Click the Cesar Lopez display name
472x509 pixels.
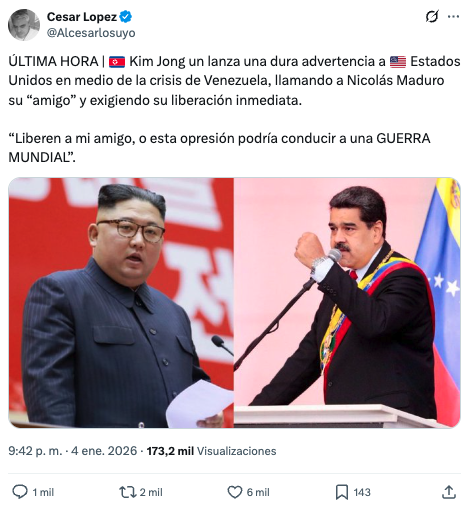82,17
